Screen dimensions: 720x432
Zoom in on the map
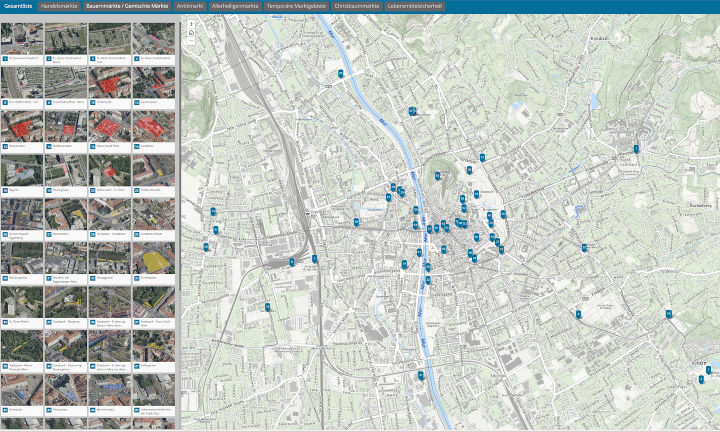coord(191,24)
